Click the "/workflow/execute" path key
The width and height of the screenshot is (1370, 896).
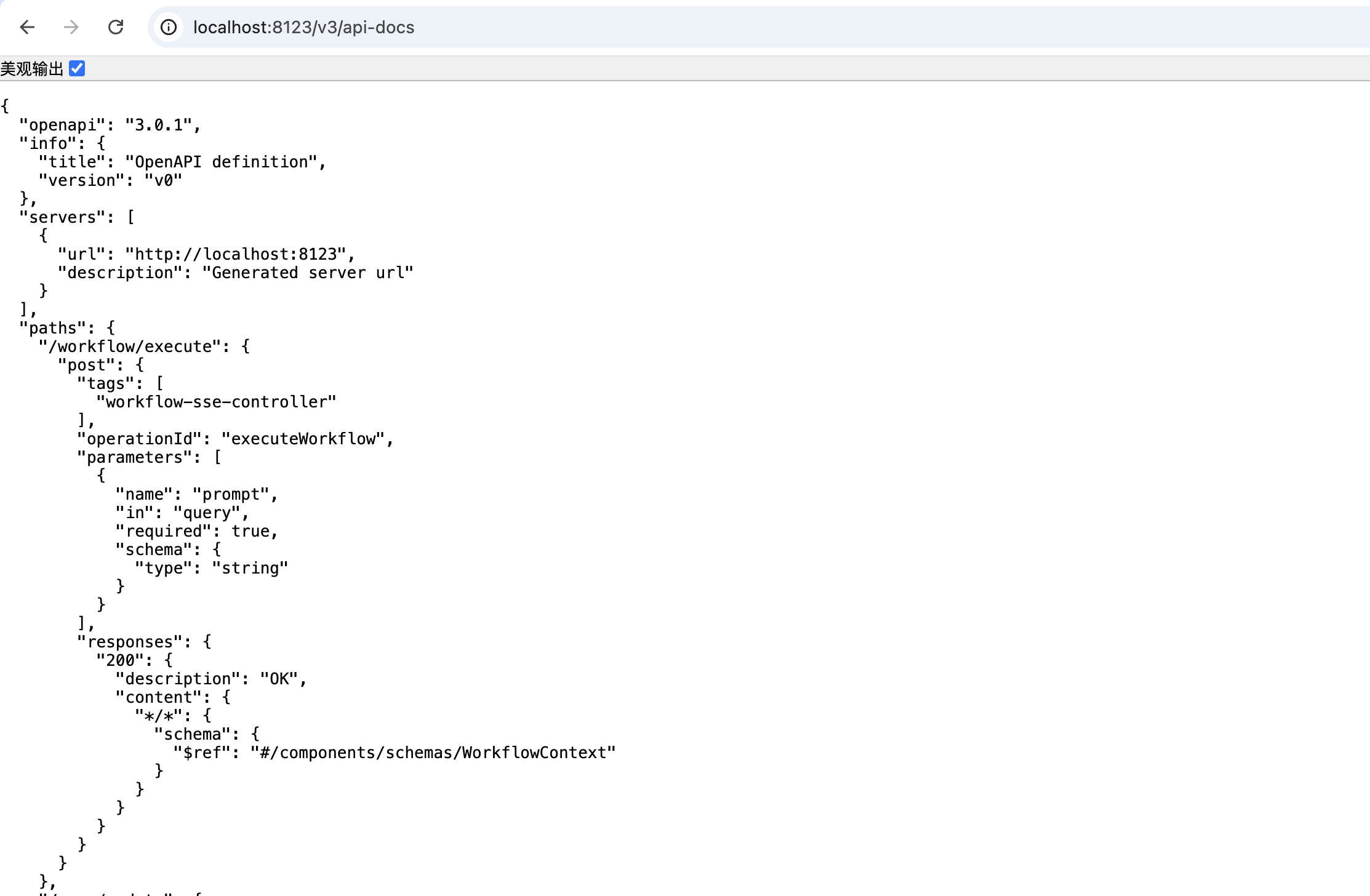point(130,347)
